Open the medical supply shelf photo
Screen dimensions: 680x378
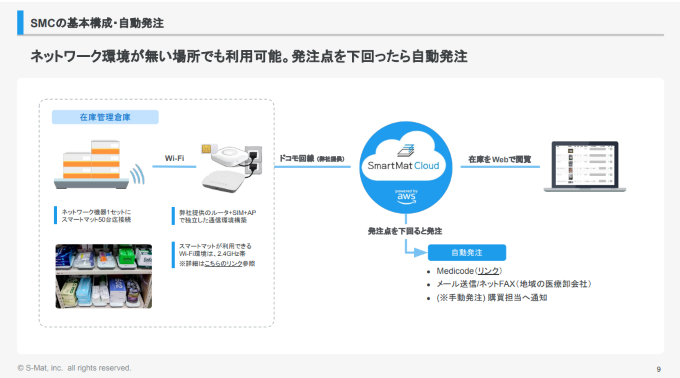104,276
